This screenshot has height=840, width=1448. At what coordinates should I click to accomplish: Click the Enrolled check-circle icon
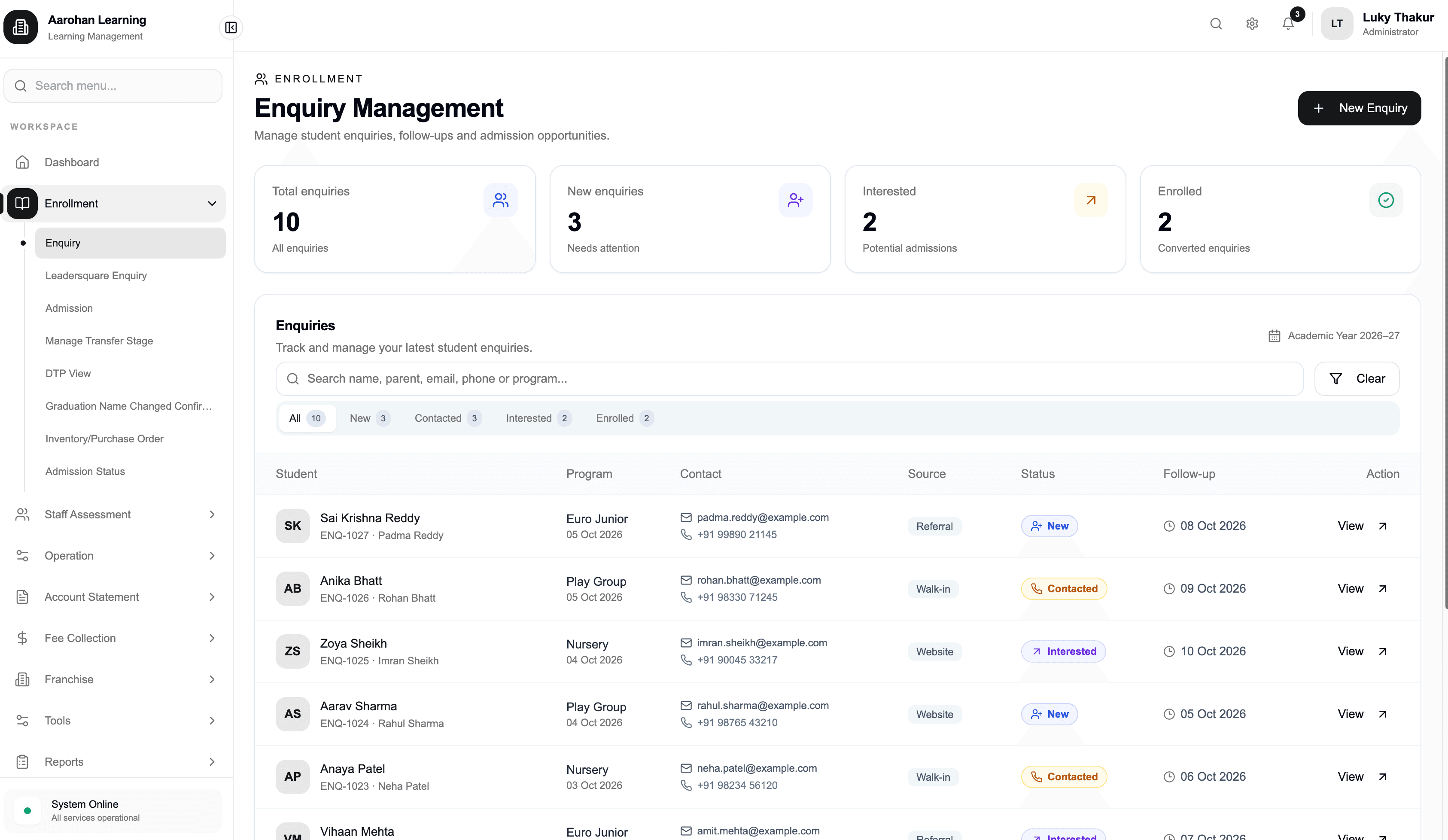pyautogui.click(x=1386, y=200)
